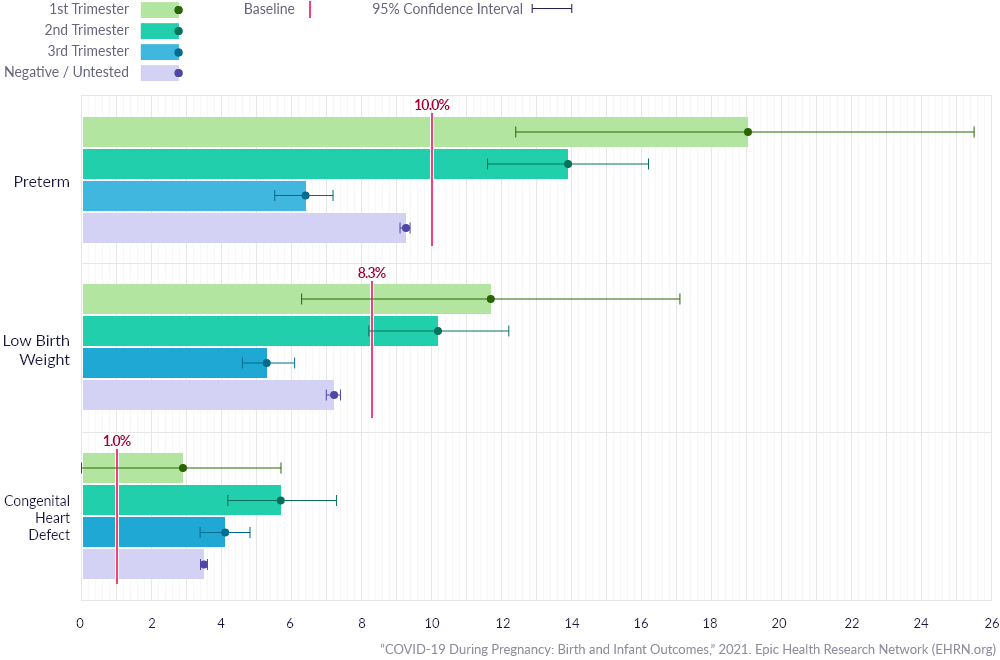Viewport: 1000px width, 660px height.
Task: Click the 95% Confidence Interval legend icon
Action: [552, 9]
